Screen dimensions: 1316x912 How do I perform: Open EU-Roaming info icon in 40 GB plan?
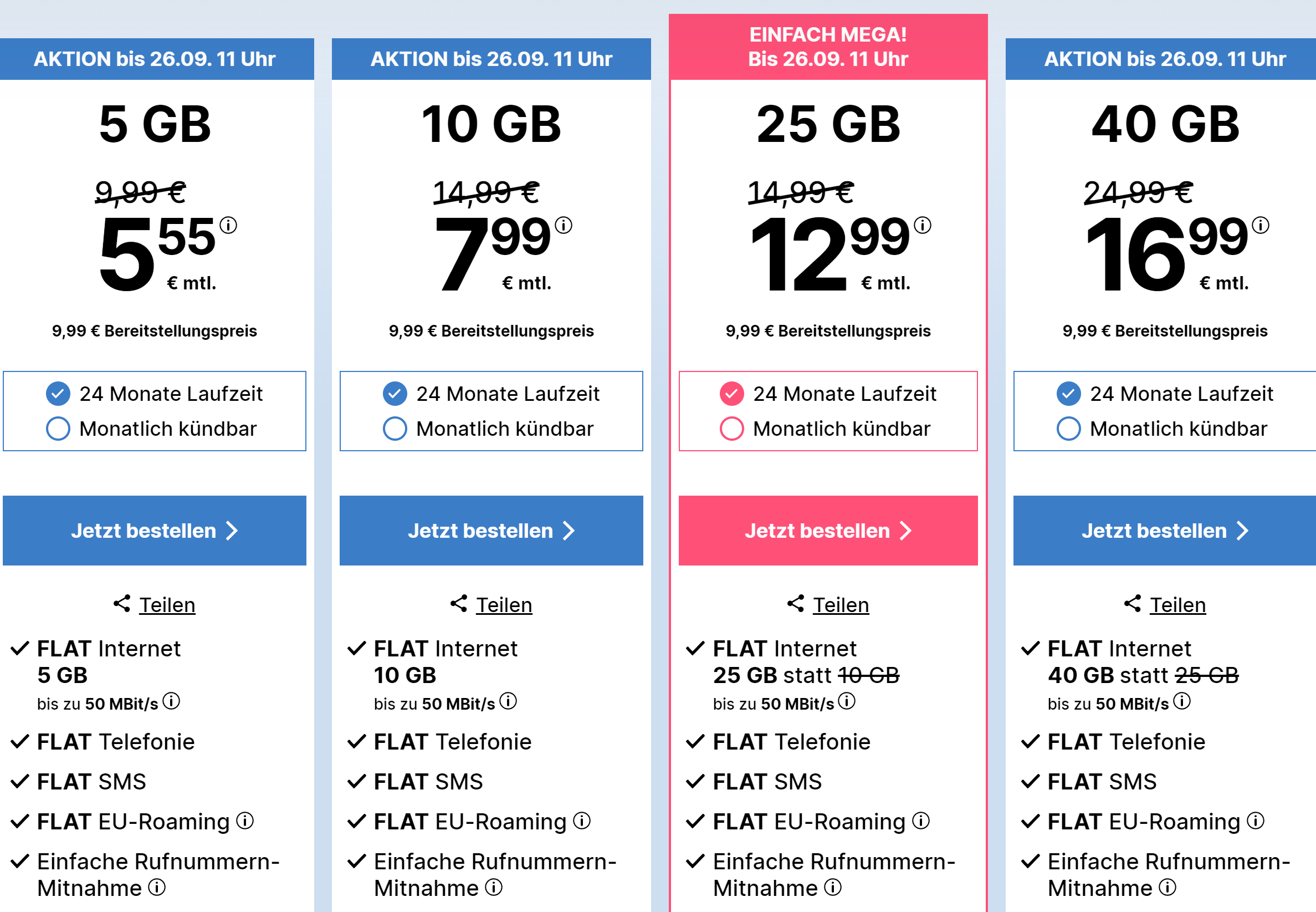1256,821
